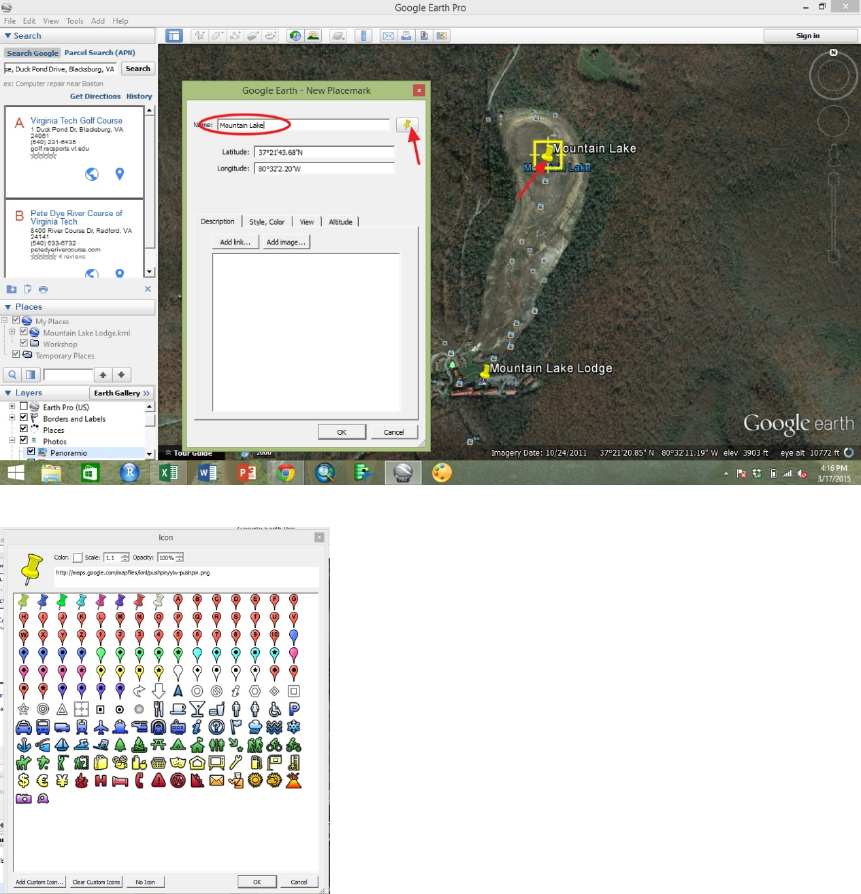Click the sunlight toolbar icon
The image size is (861, 894).
pyautogui.click(x=312, y=36)
